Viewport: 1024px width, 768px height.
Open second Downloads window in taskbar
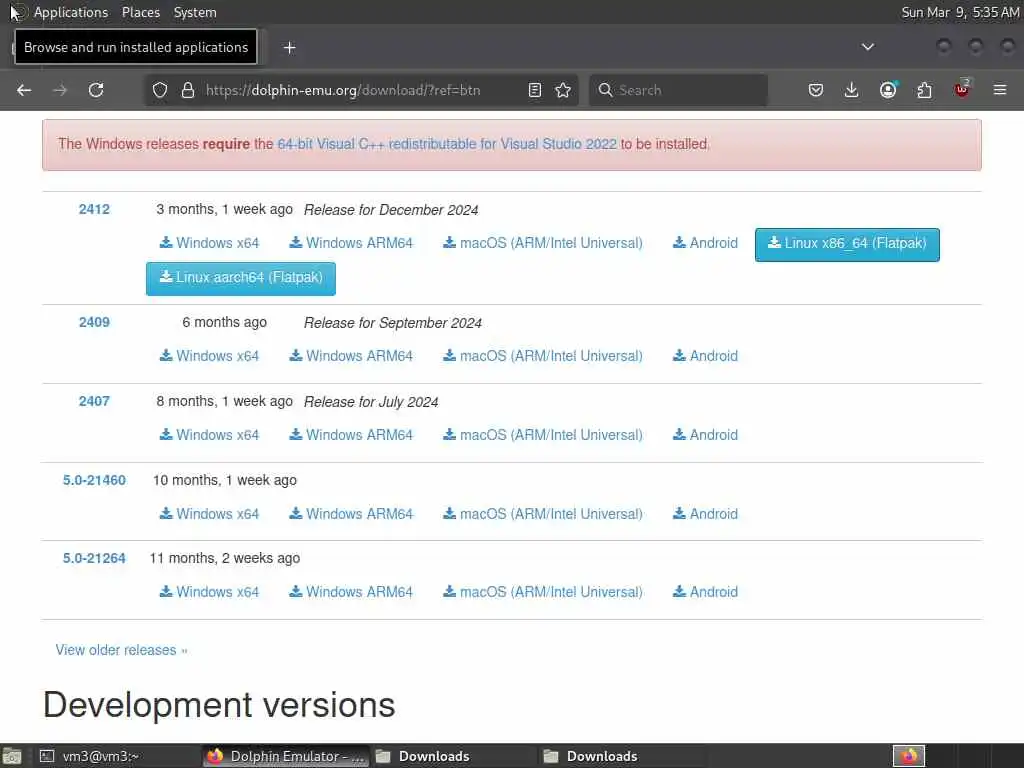621,756
